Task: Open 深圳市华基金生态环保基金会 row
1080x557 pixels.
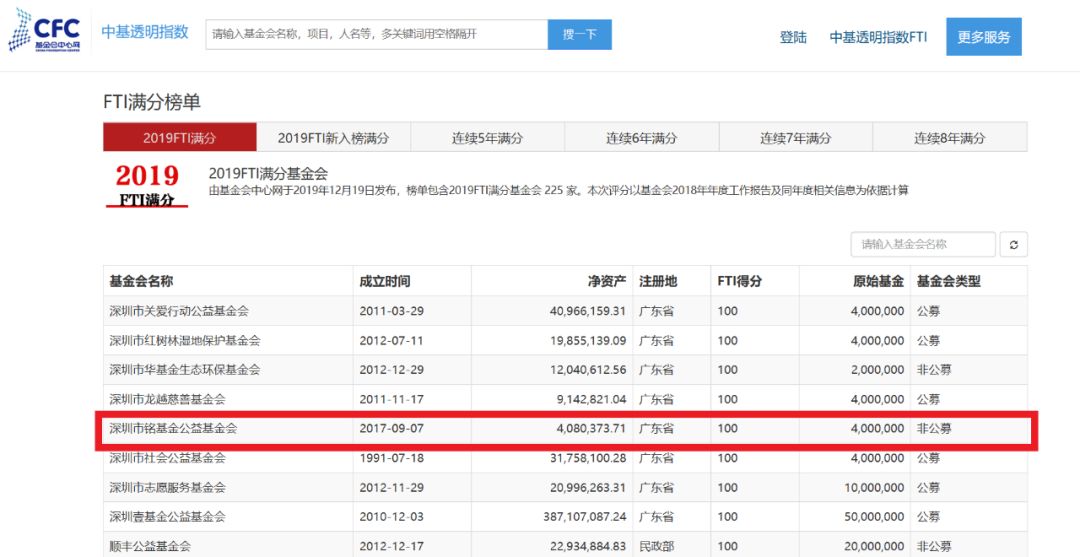Action: click(x=185, y=370)
